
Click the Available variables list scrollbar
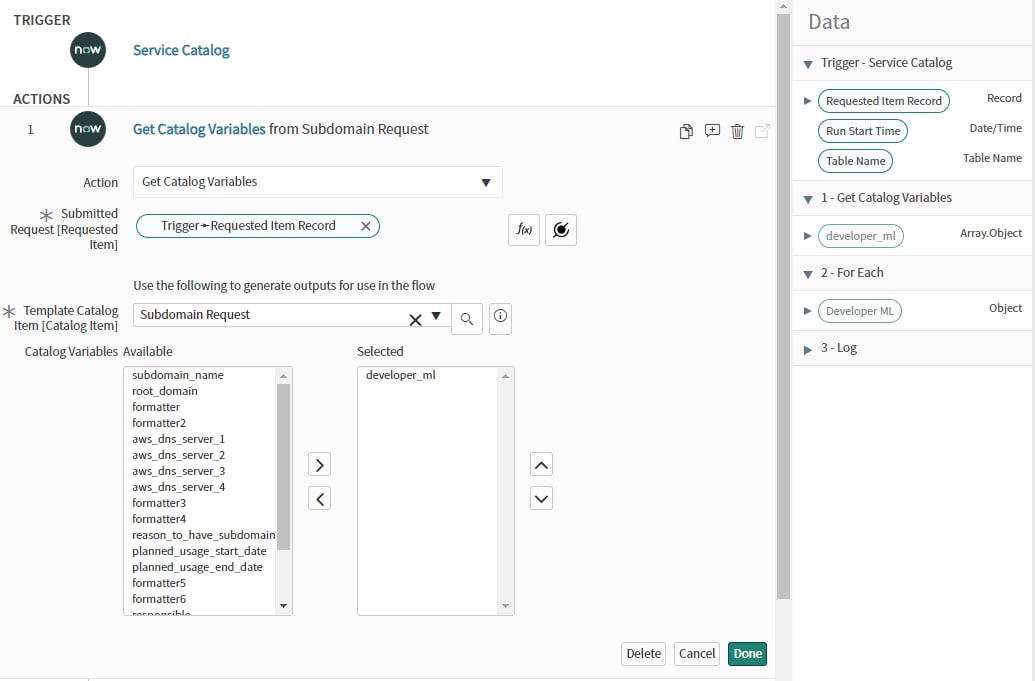(283, 470)
